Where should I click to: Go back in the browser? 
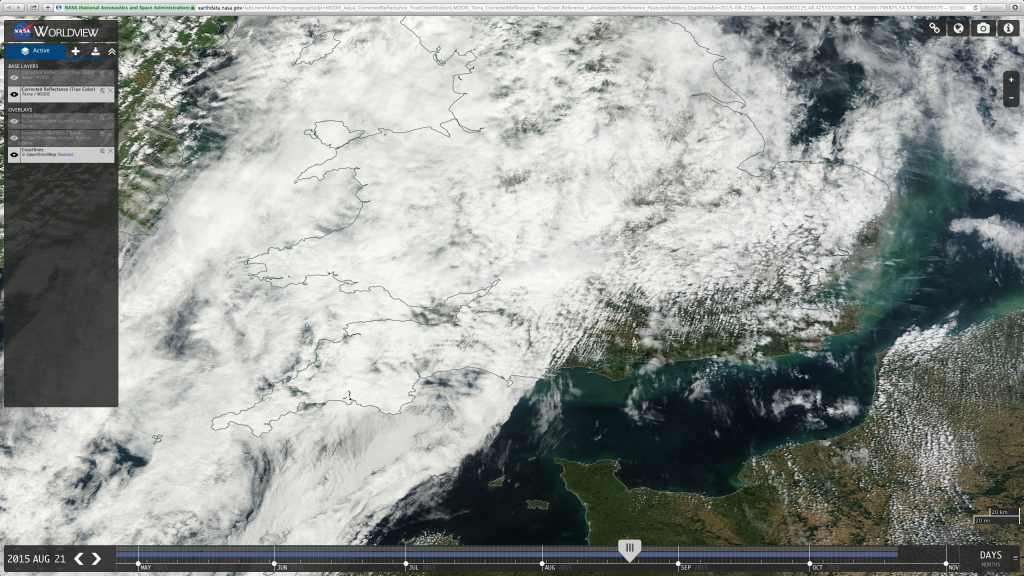7,7
